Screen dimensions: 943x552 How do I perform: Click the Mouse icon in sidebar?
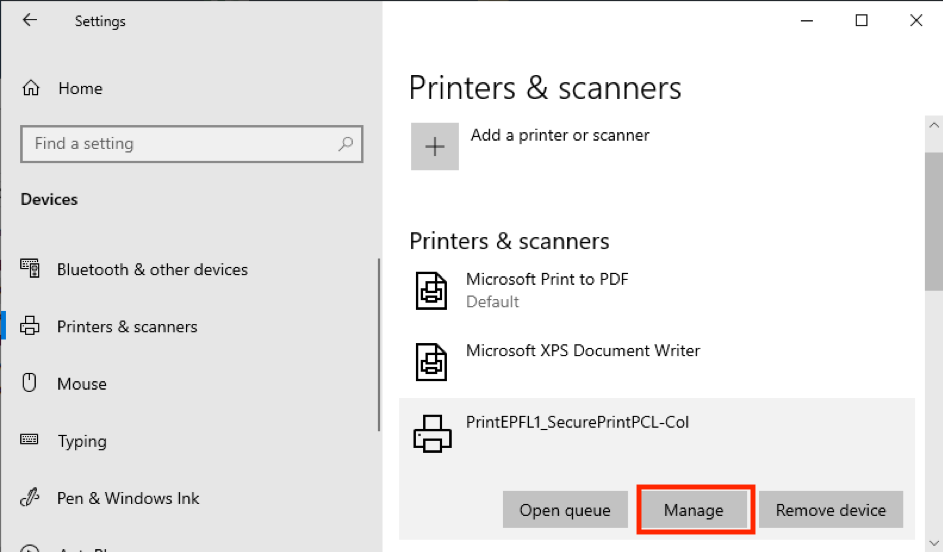click(29, 382)
